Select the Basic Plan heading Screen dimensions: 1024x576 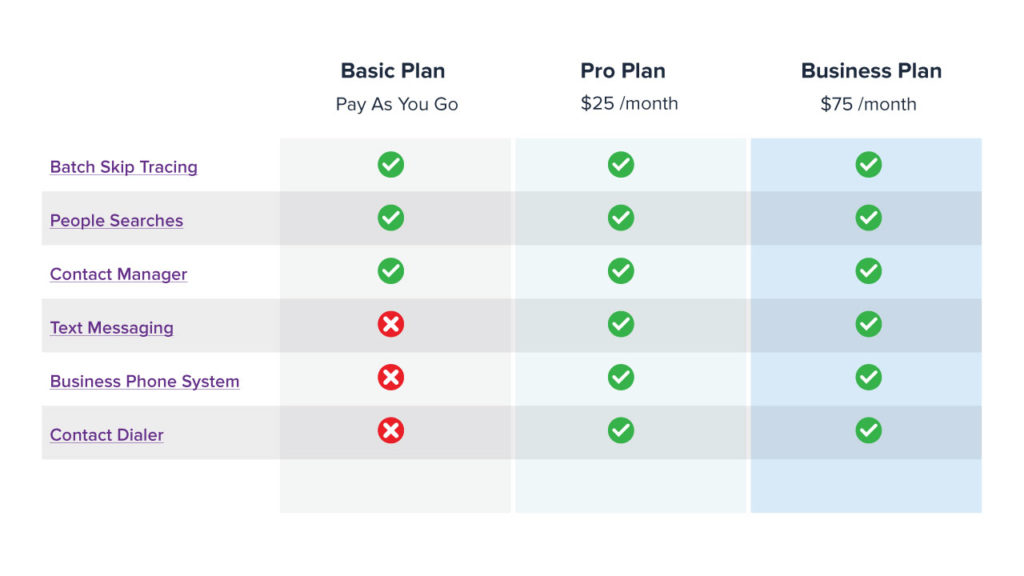tap(392, 71)
